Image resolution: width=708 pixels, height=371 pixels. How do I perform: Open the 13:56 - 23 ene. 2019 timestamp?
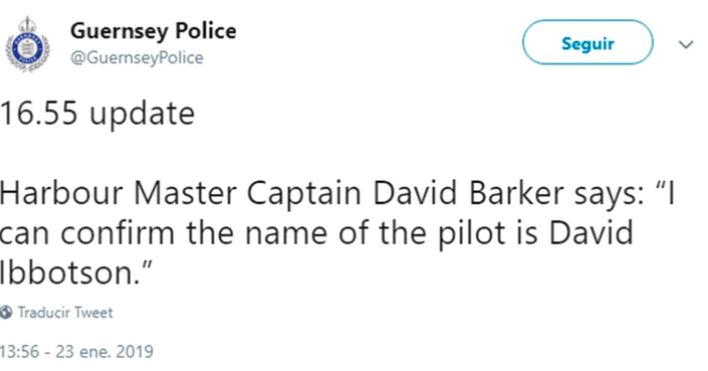[x=77, y=352]
